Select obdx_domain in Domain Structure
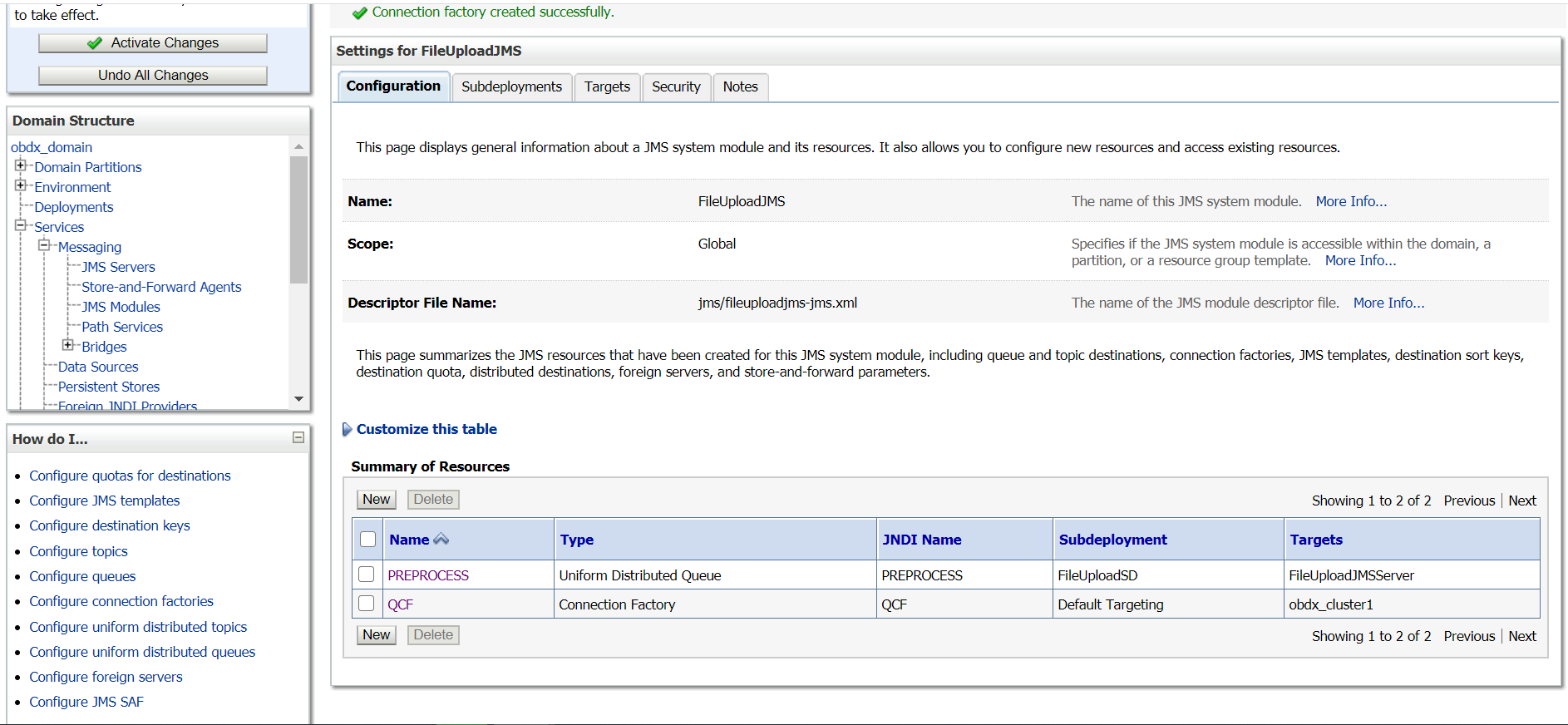 pos(52,147)
